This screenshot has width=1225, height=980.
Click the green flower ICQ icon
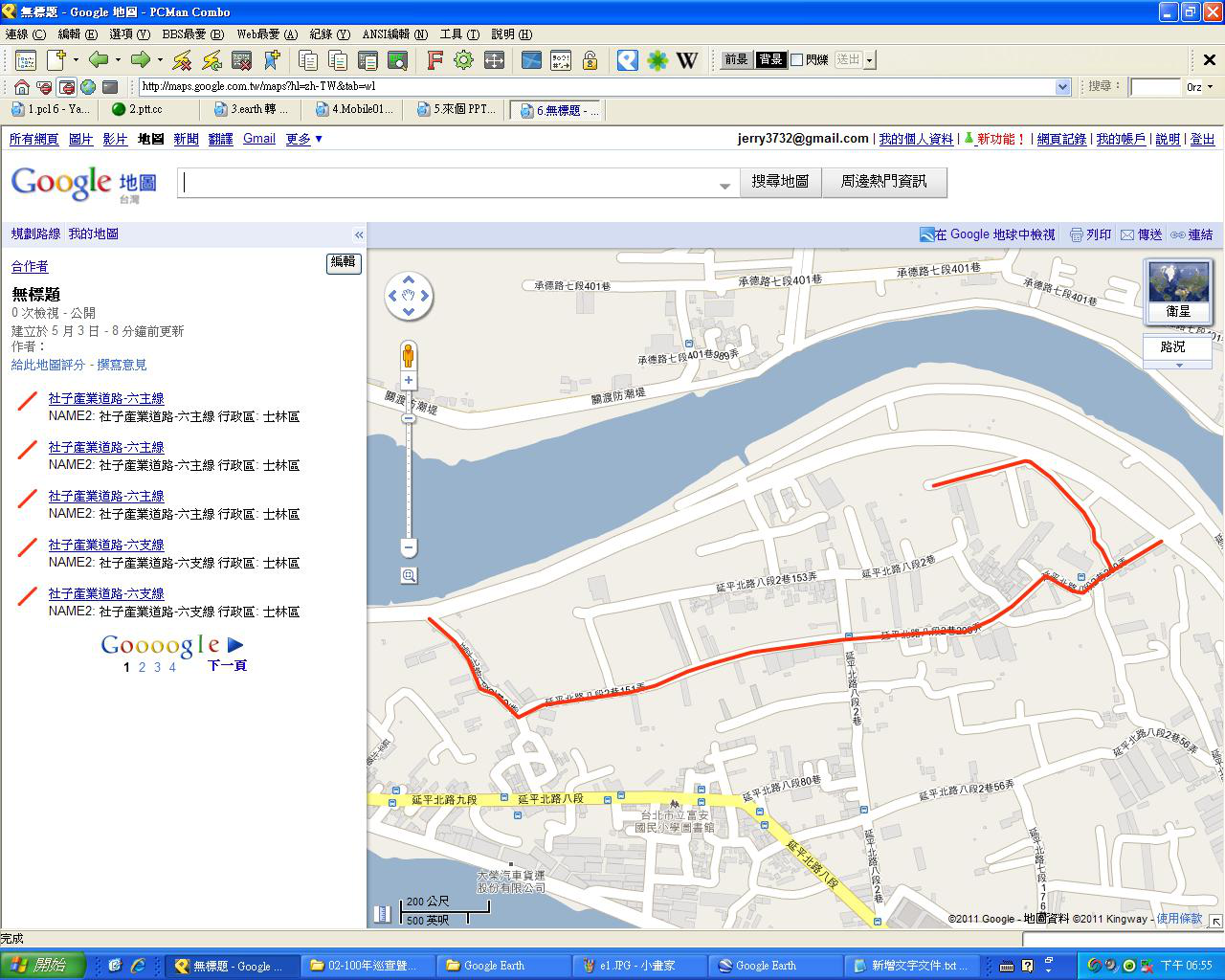point(657,60)
